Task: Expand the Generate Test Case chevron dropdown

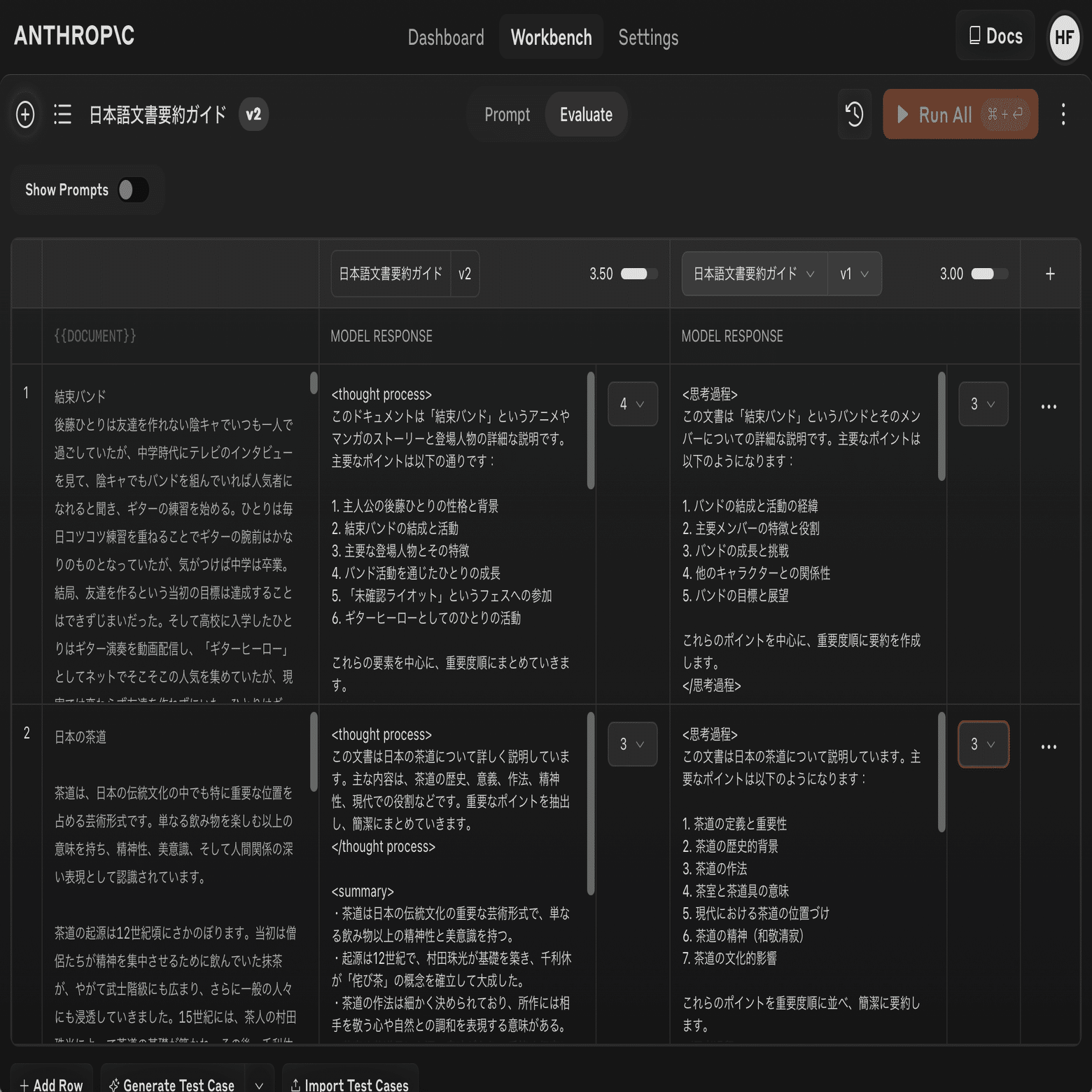Action: tap(260, 1084)
